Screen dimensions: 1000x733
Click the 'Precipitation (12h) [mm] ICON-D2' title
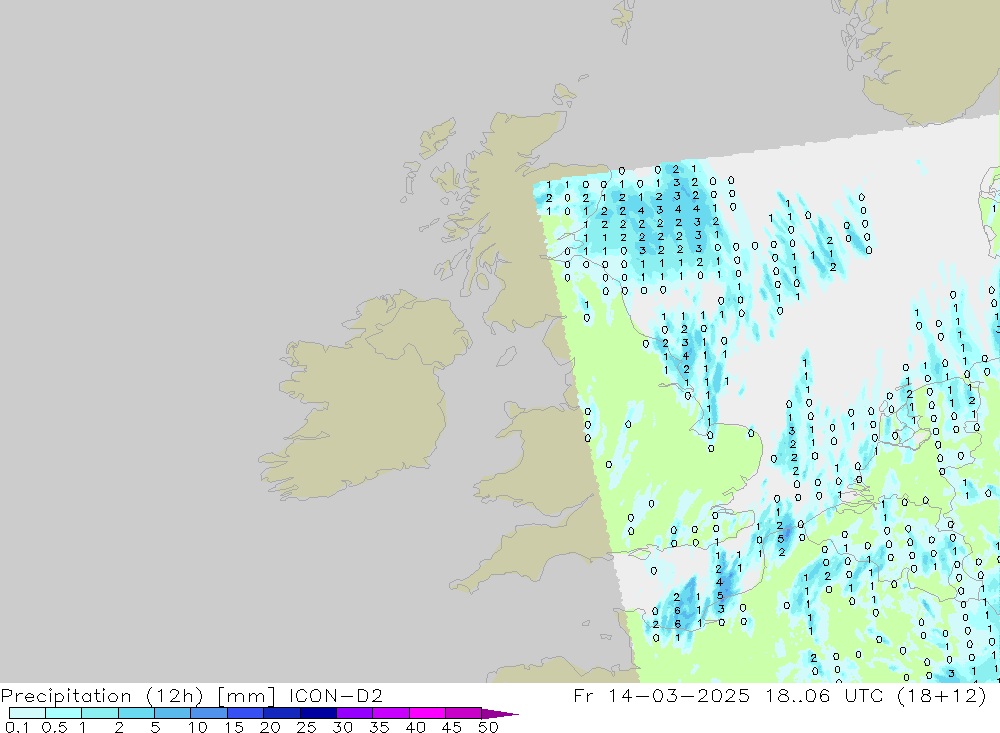coord(191,695)
